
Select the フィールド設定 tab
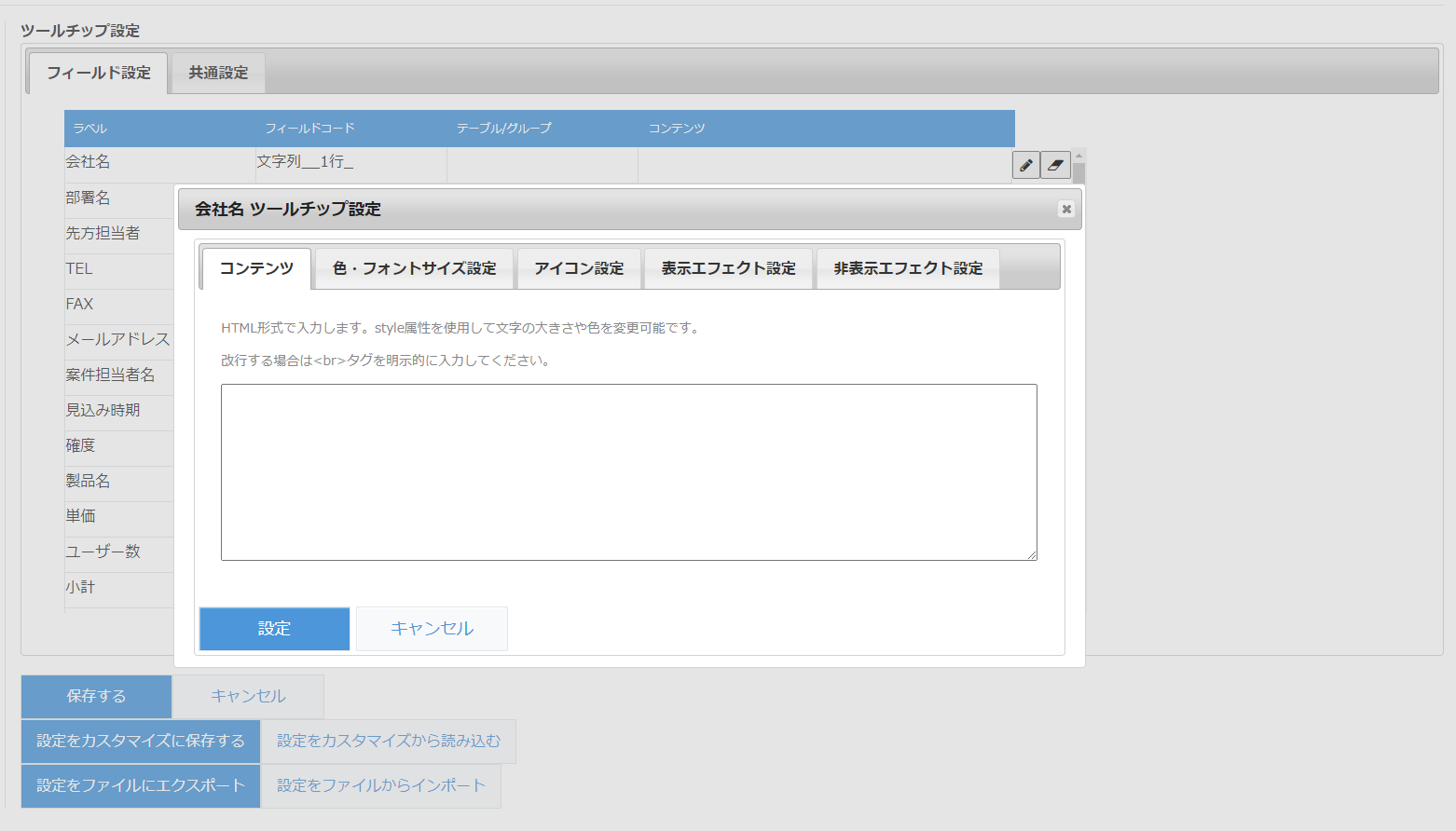coord(99,73)
